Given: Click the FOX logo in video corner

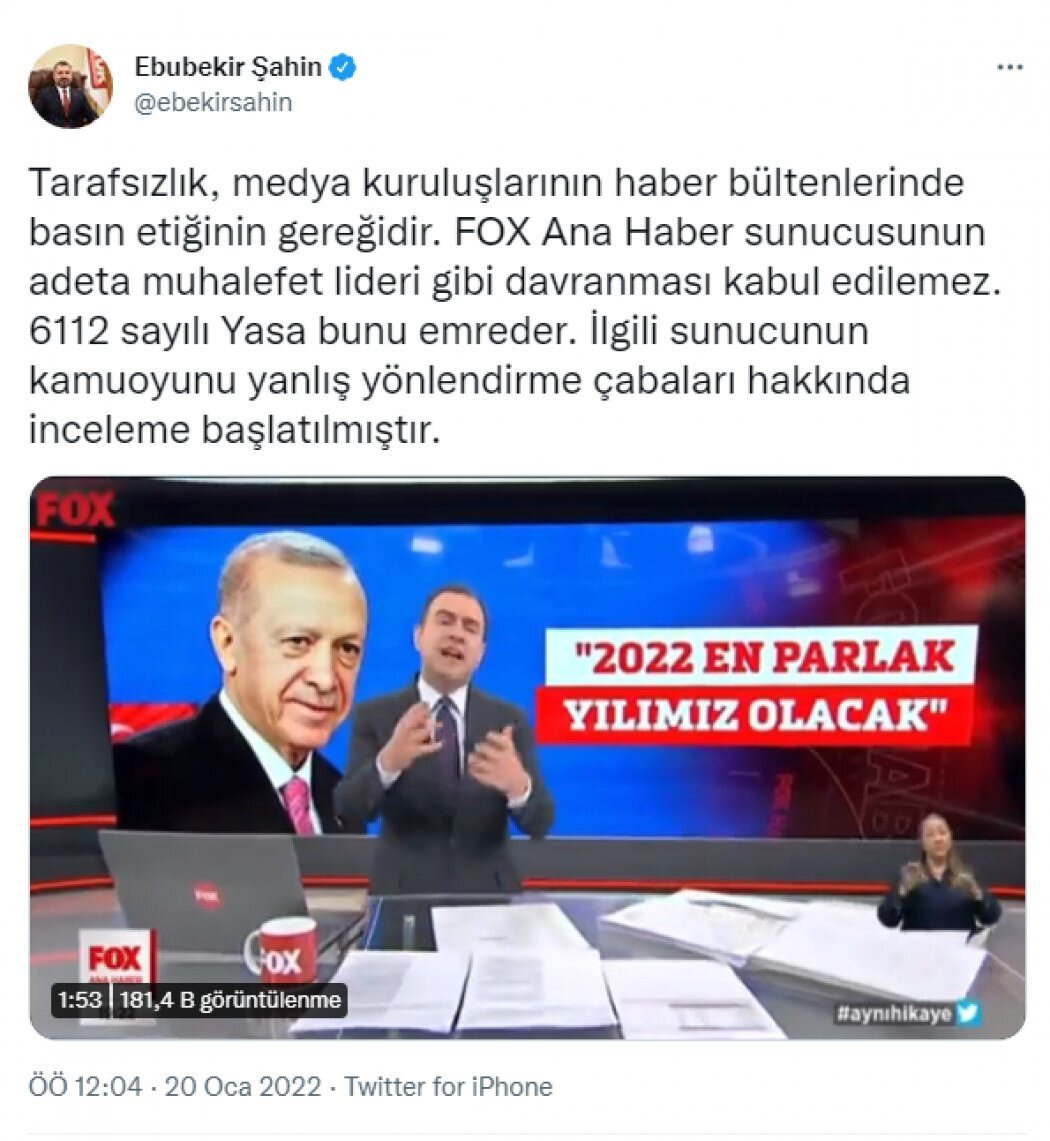Looking at the screenshot, I should tap(76, 510).
